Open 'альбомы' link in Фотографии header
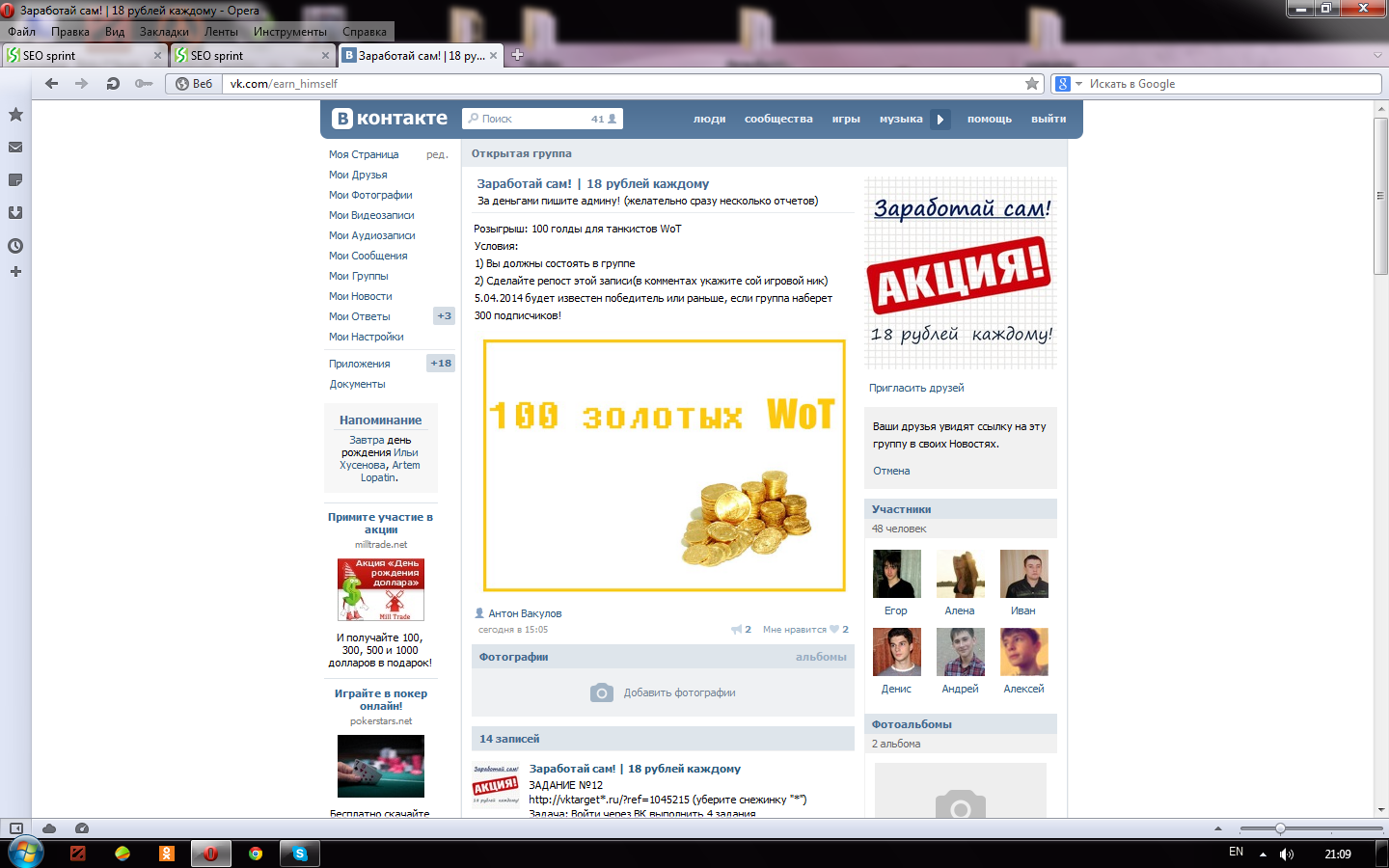 (x=821, y=658)
